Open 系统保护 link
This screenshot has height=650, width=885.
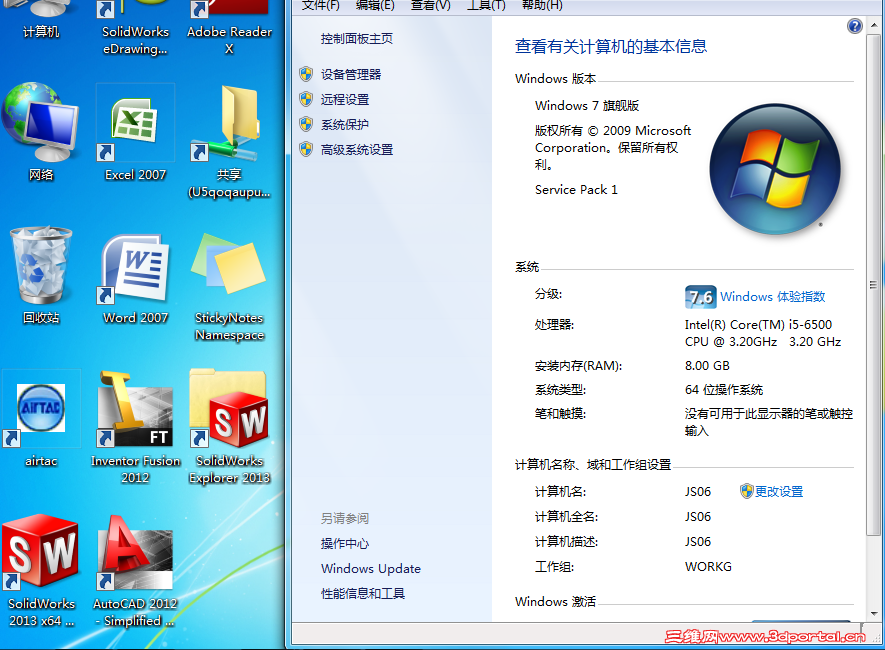point(345,124)
